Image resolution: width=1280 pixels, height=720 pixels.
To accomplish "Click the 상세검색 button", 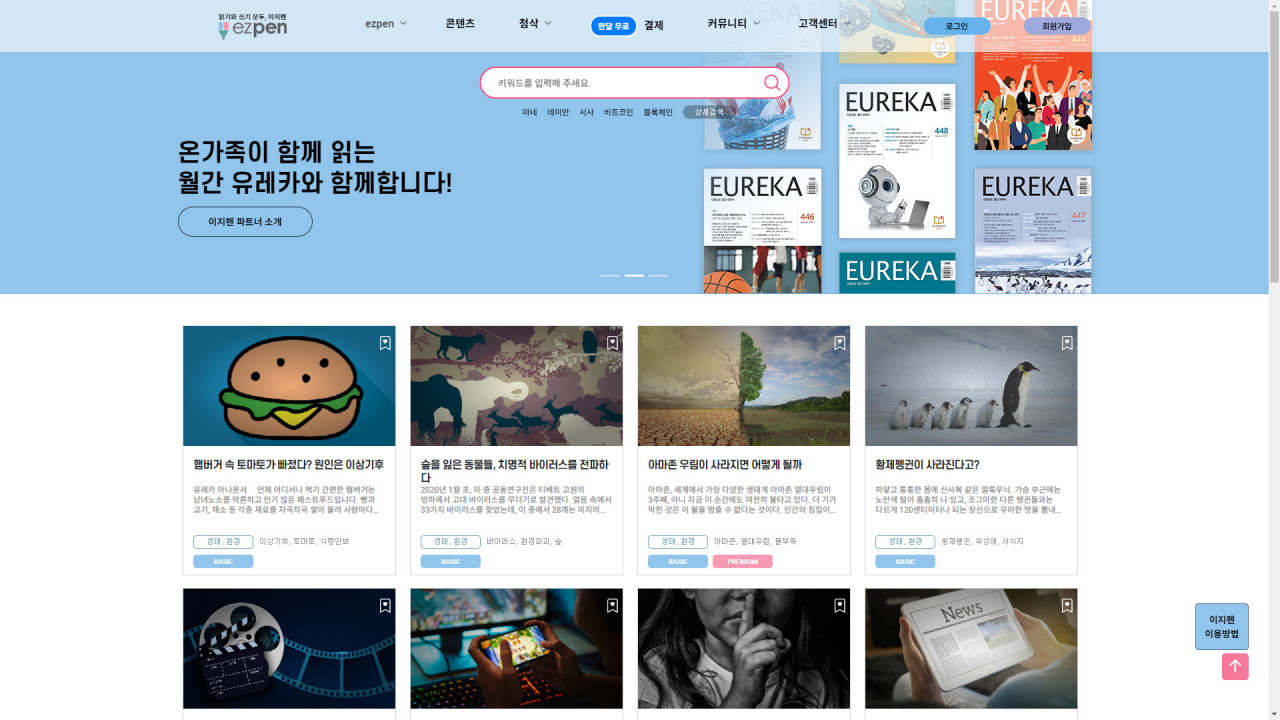I will pyautogui.click(x=709, y=112).
